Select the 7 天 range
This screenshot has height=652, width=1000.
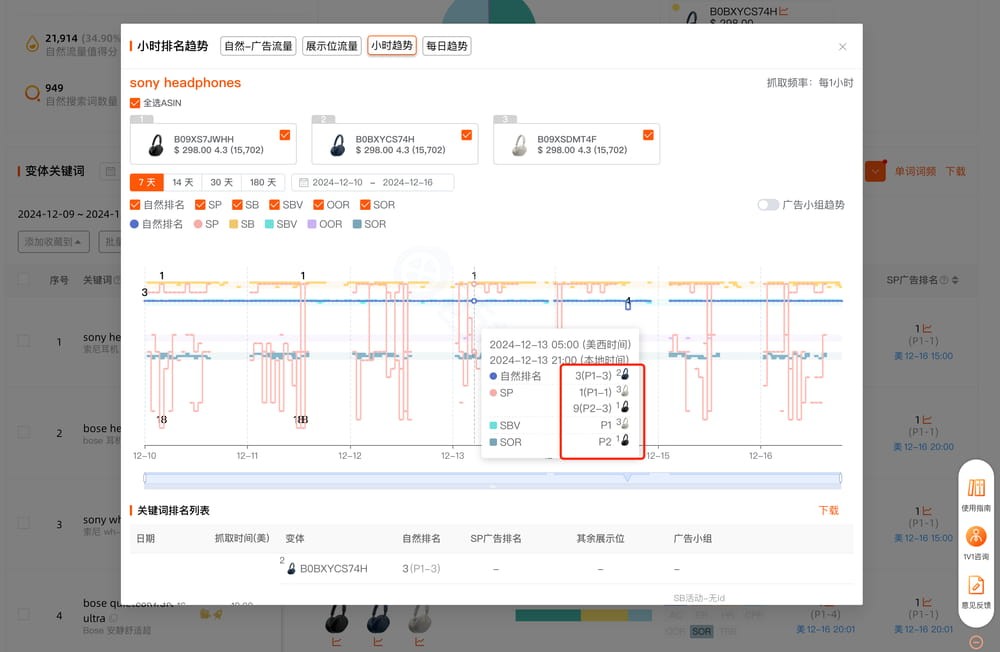[x=147, y=182]
